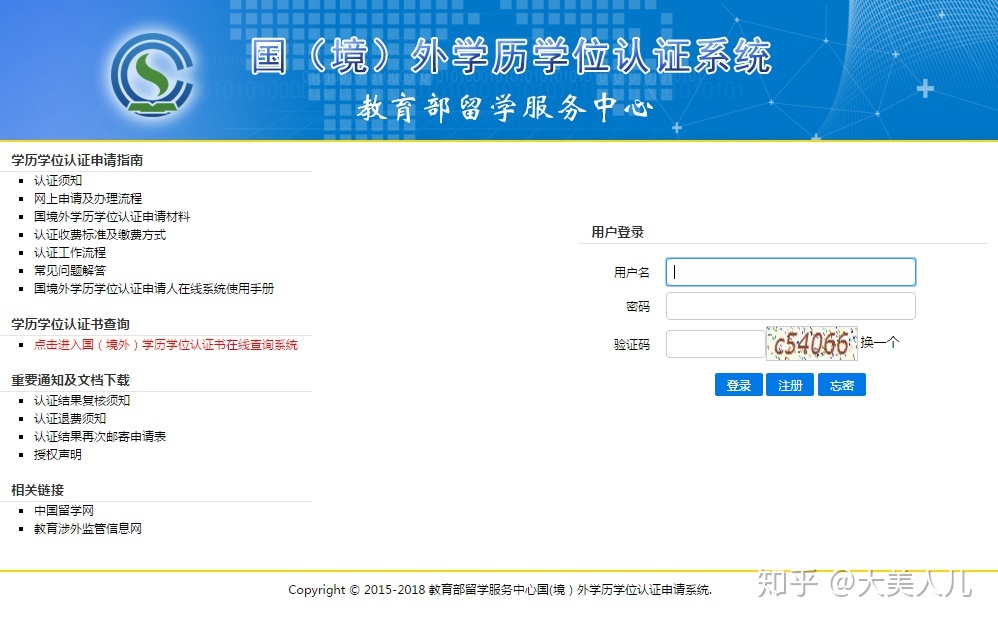Open 认证结果复核须知 link
The width and height of the screenshot is (998, 624).
pyautogui.click(x=82, y=401)
